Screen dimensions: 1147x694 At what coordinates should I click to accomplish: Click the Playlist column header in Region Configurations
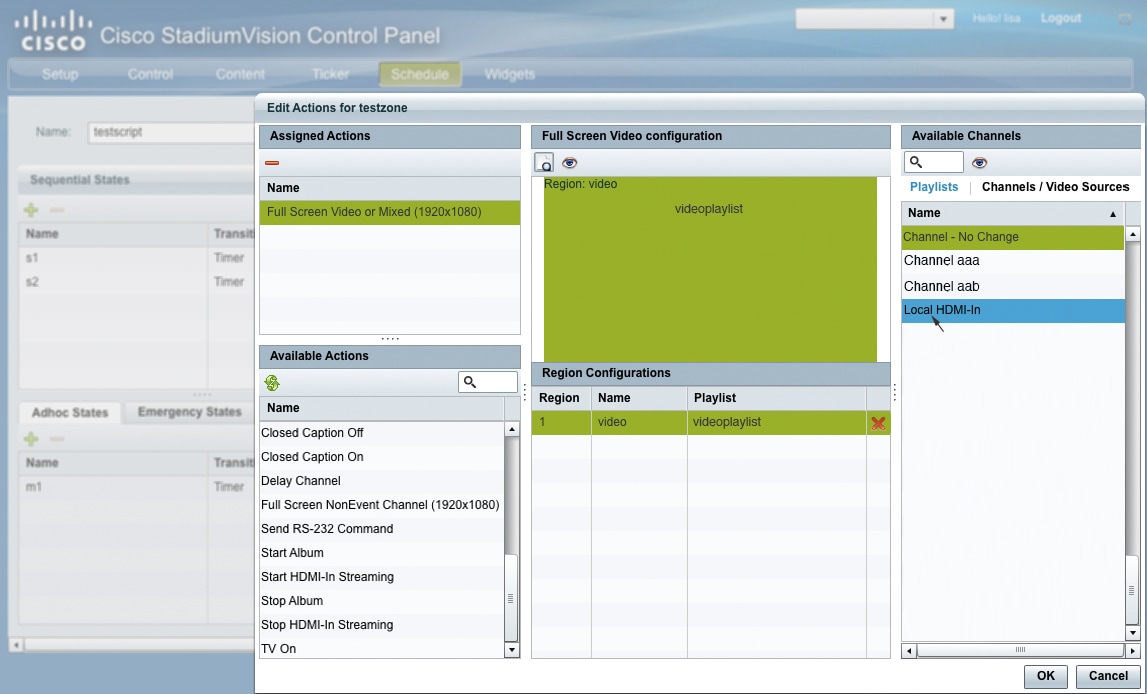776,398
